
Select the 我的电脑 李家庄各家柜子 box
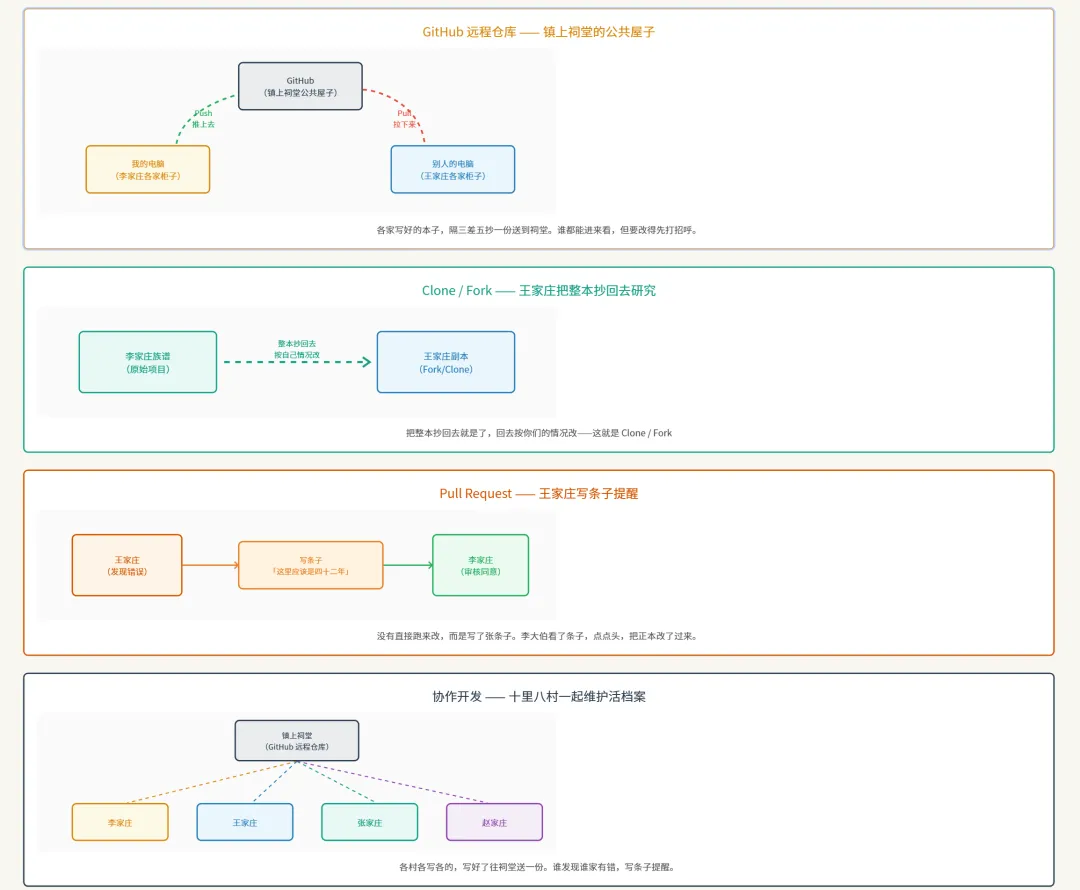coord(147,169)
